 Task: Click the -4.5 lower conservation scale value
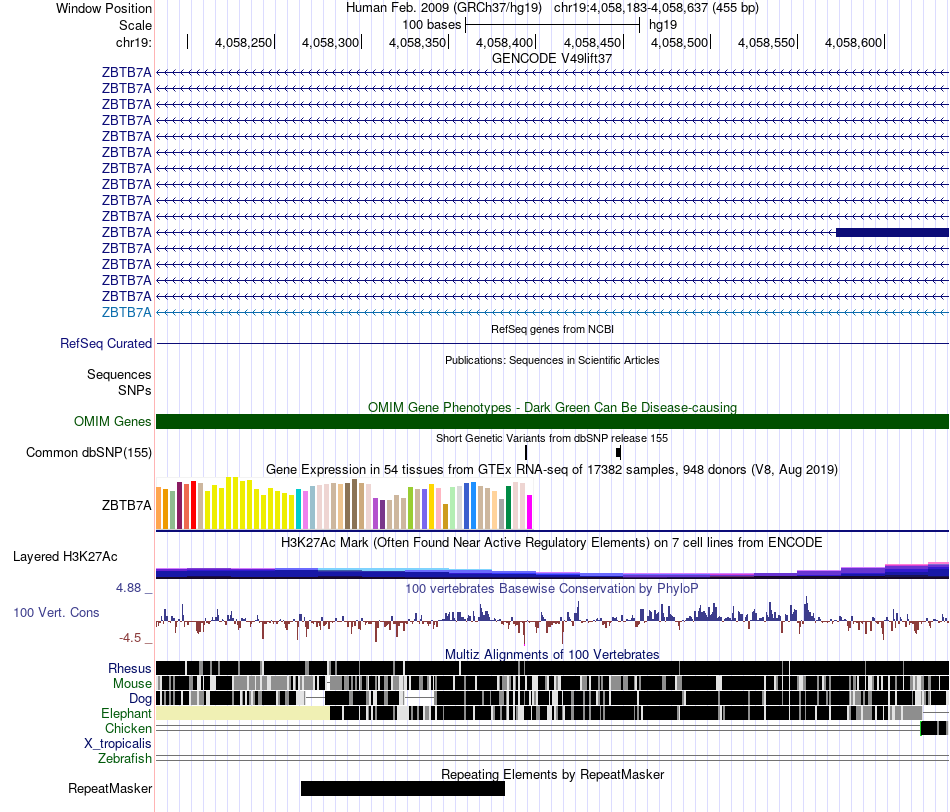coord(130,637)
